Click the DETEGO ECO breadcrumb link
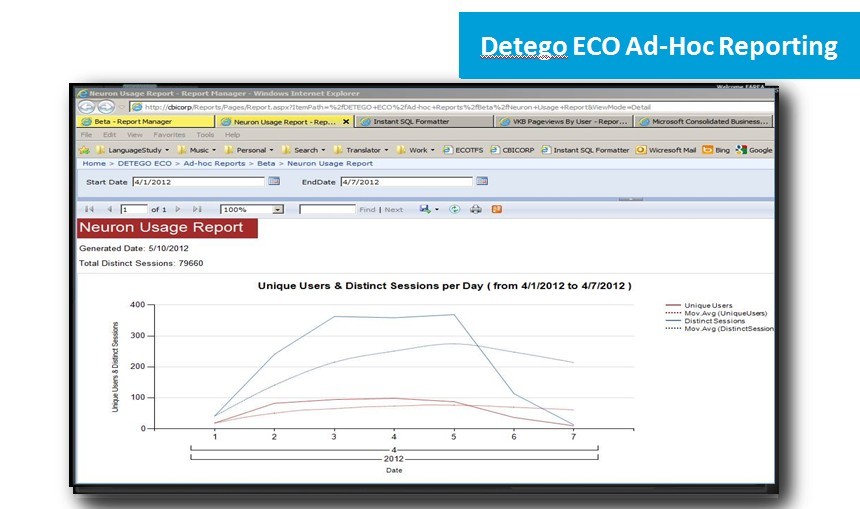 pyautogui.click(x=144, y=163)
